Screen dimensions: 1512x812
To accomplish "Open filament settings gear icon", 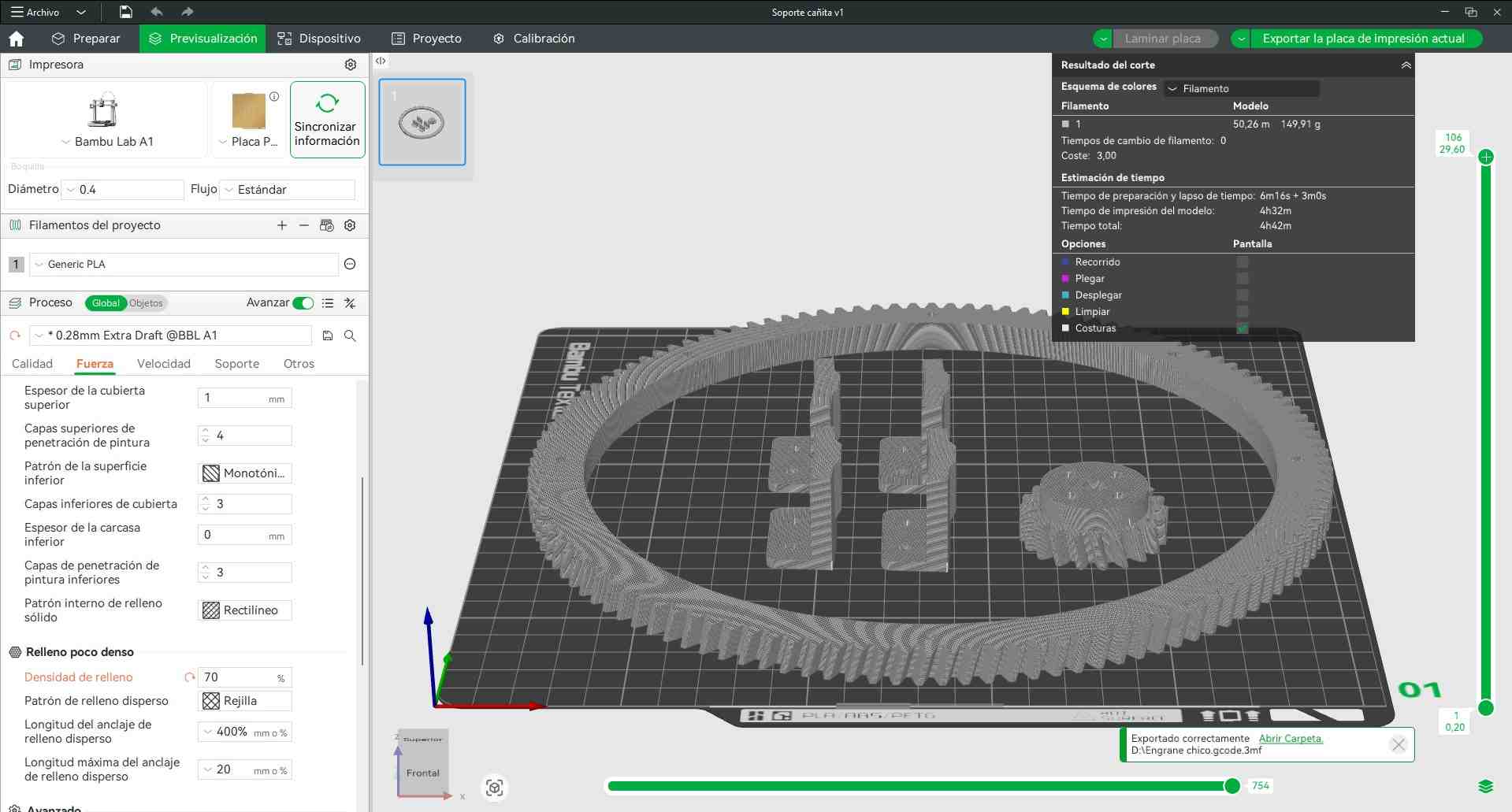I will [350, 225].
